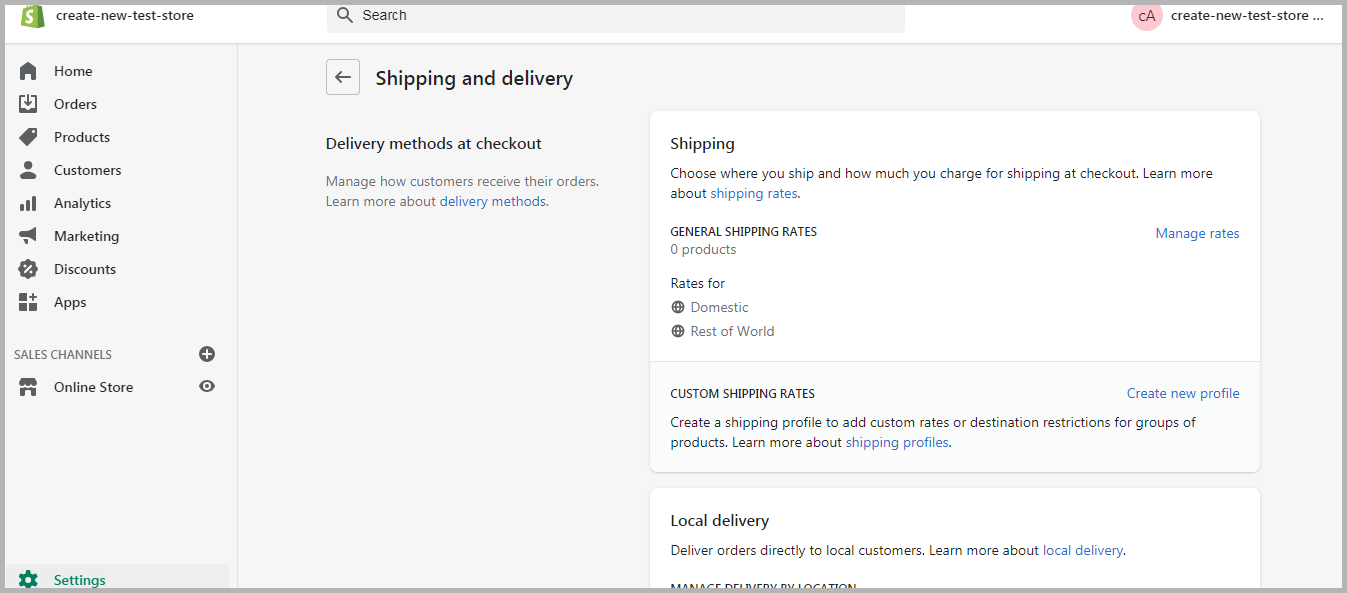Follow the shipping profiles link
This screenshot has height=593, width=1347.
897,442
